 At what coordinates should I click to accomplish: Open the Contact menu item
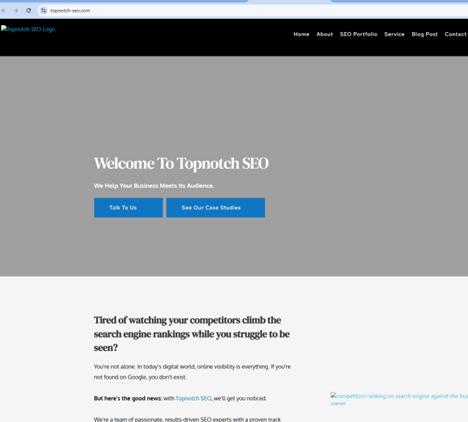tap(455, 34)
